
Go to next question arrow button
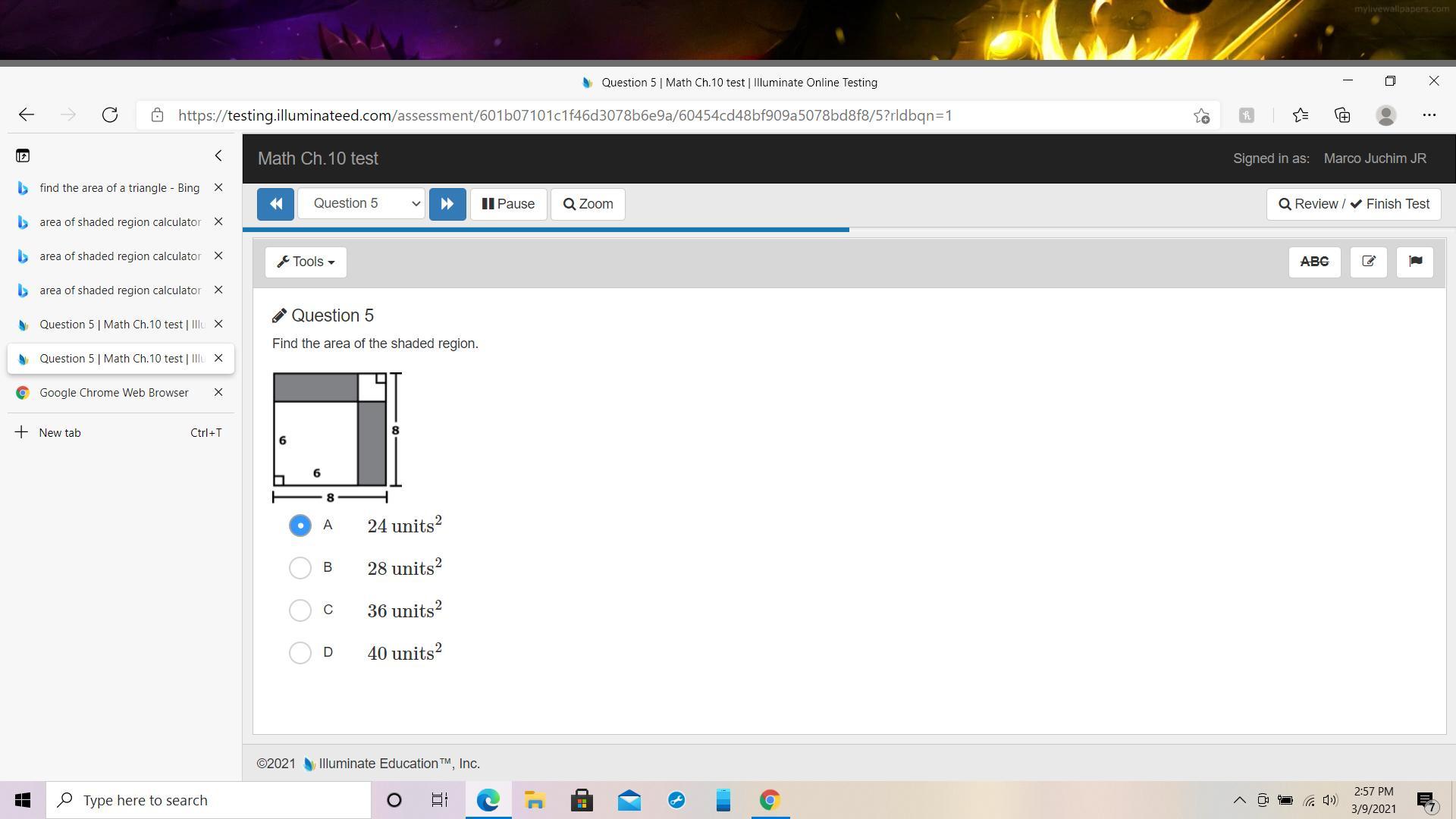(x=447, y=204)
